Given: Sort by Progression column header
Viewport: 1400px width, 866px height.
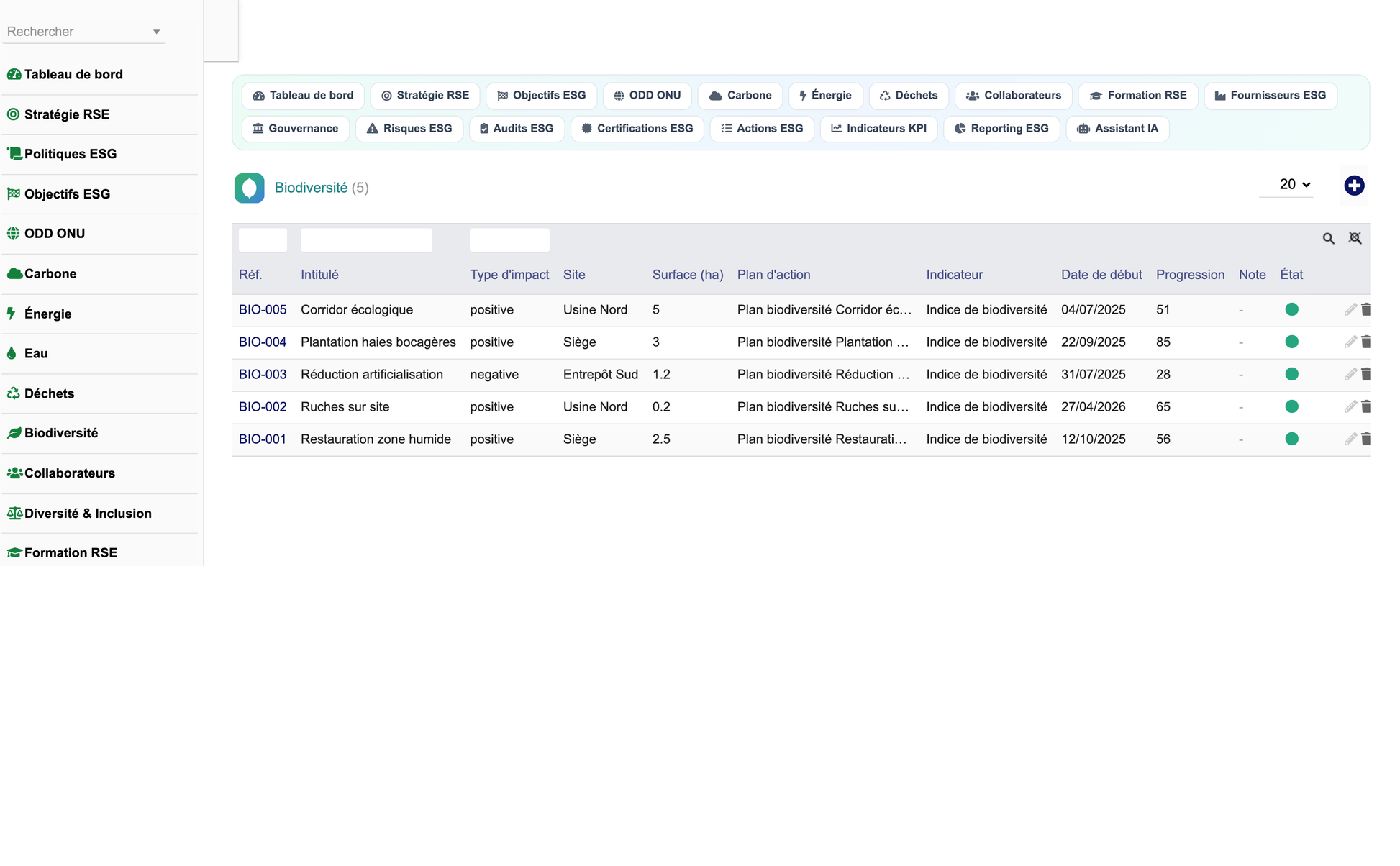Looking at the screenshot, I should [x=1190, y=275].
